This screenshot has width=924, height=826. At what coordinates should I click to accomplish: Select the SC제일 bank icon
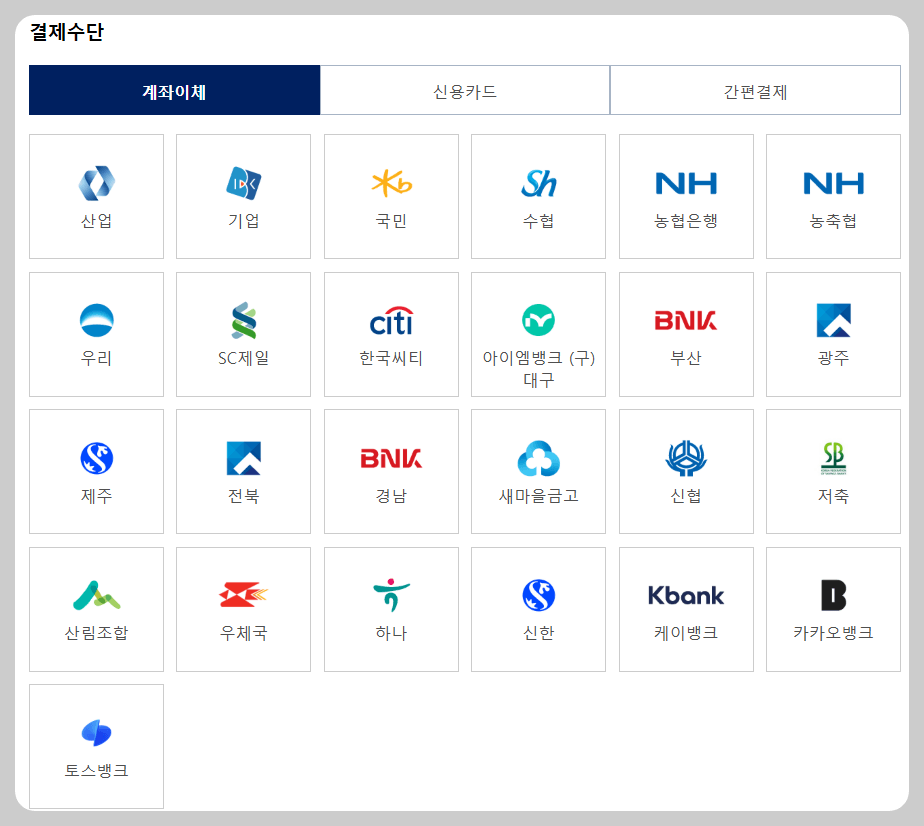243,334
